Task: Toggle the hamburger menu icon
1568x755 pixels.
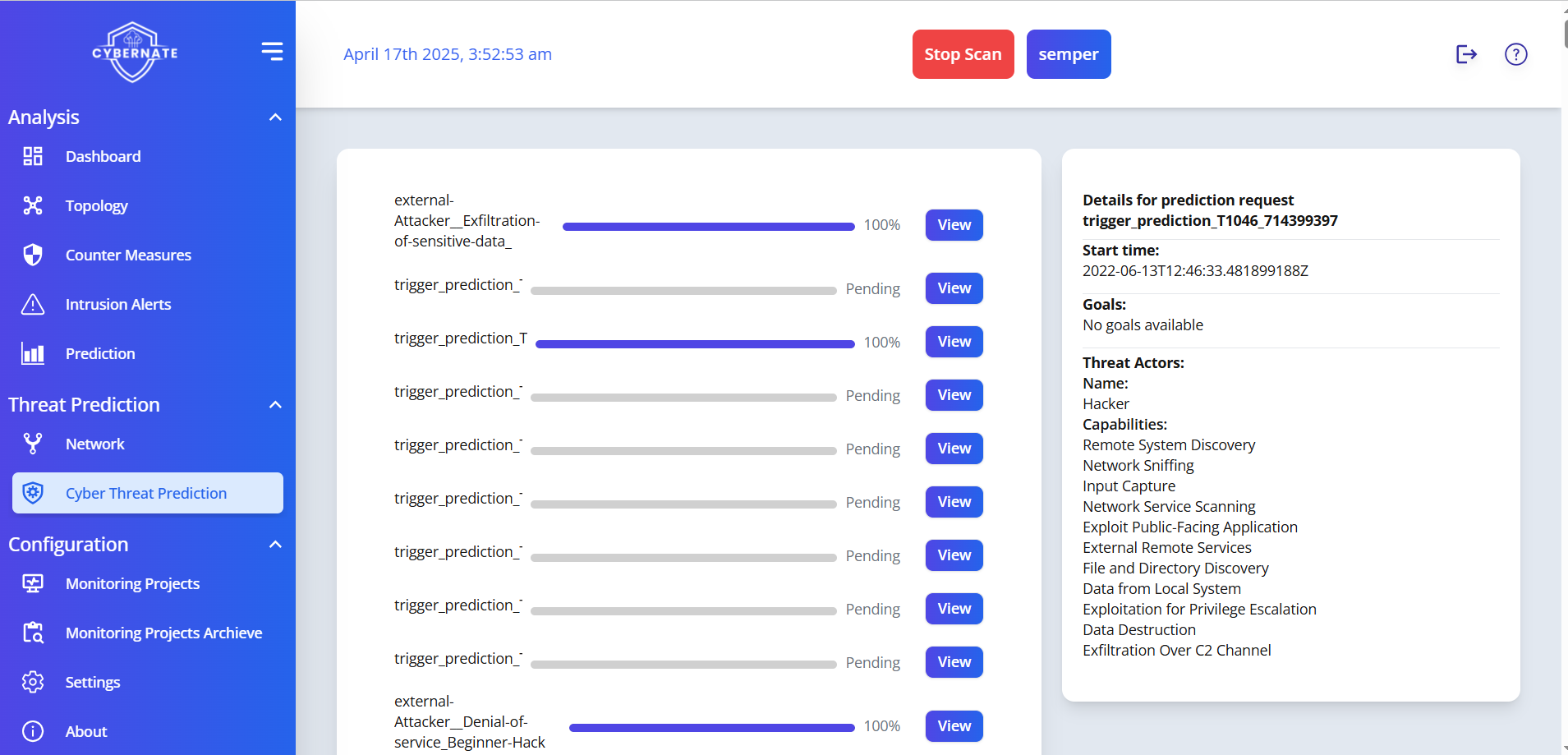Action: pos(272,51)
